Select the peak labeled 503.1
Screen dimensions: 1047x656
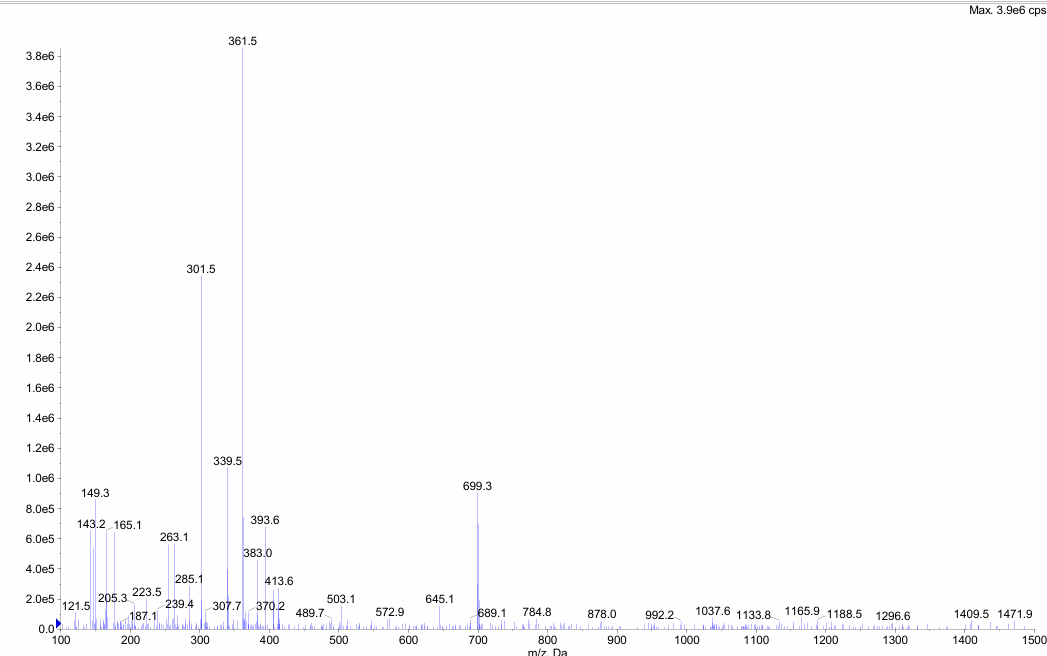[x=341, y=599]
